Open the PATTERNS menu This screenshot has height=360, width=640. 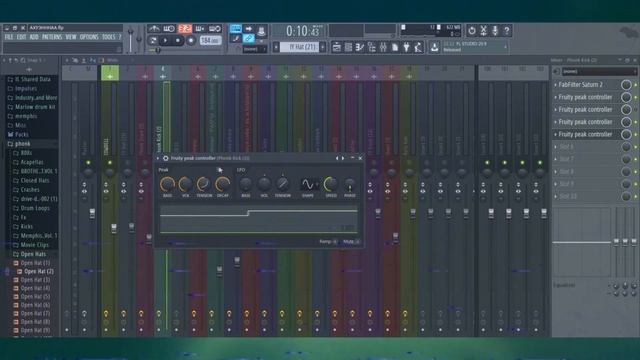tap(52, 37)
